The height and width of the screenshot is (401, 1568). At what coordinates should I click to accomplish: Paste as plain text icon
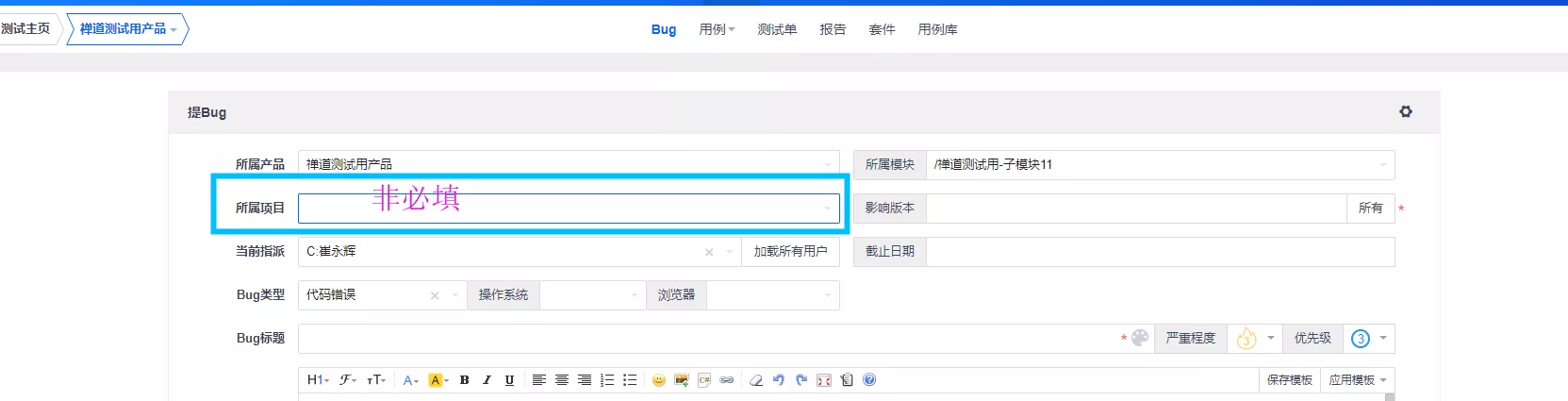[847, 380]
